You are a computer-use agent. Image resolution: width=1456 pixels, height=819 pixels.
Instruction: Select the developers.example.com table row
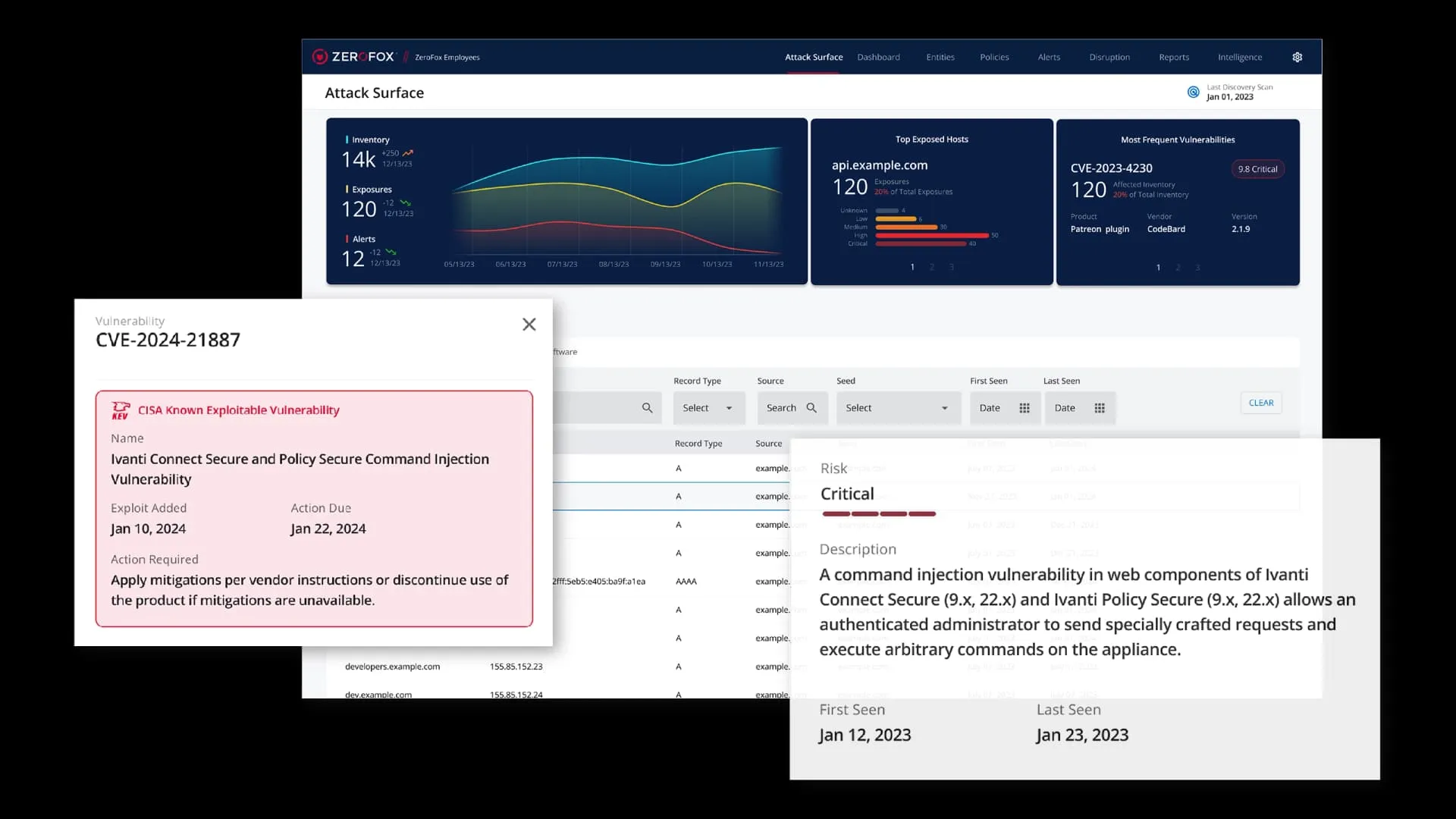click(392, 667)
